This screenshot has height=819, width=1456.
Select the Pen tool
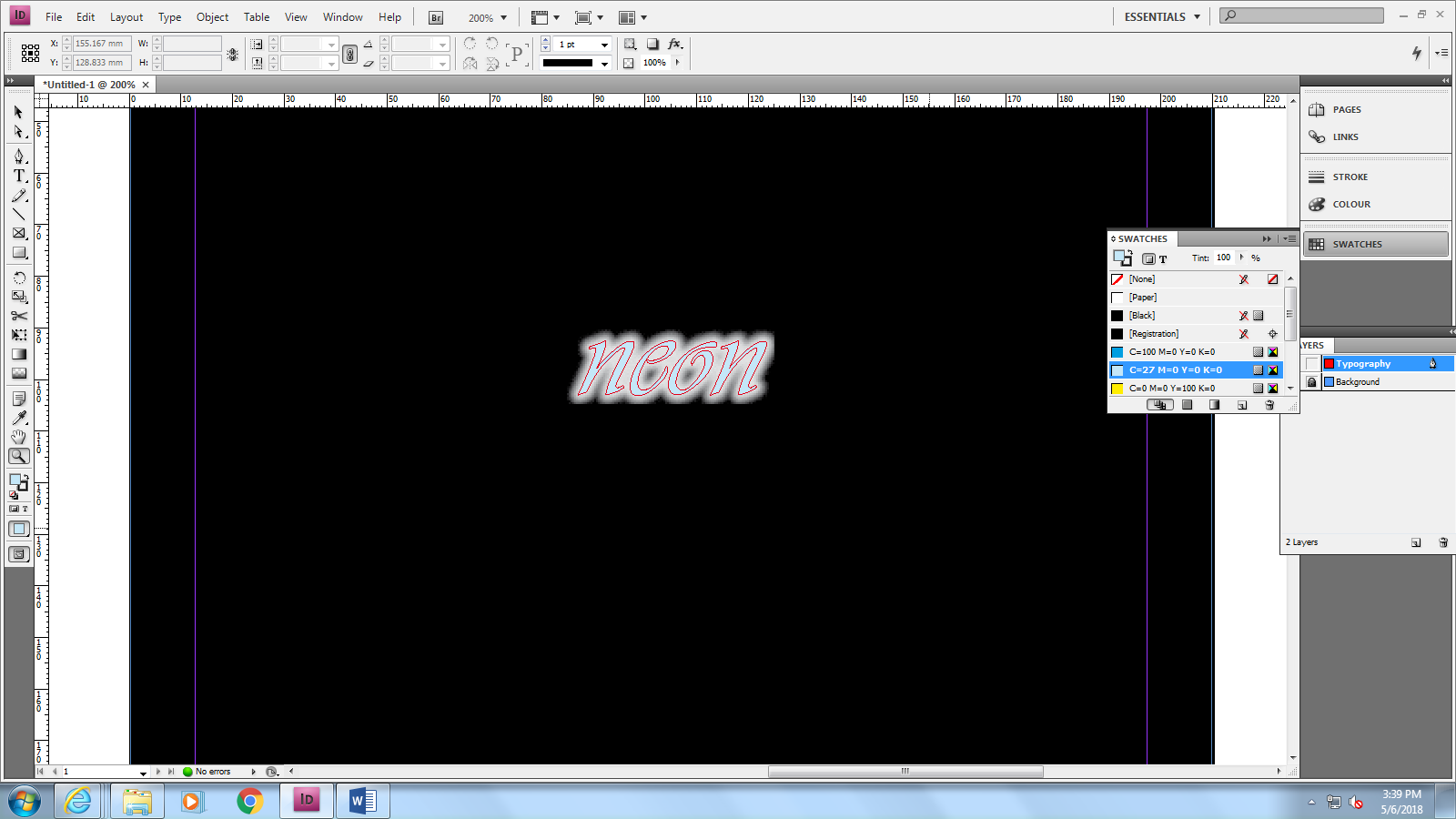coord(18,156)
